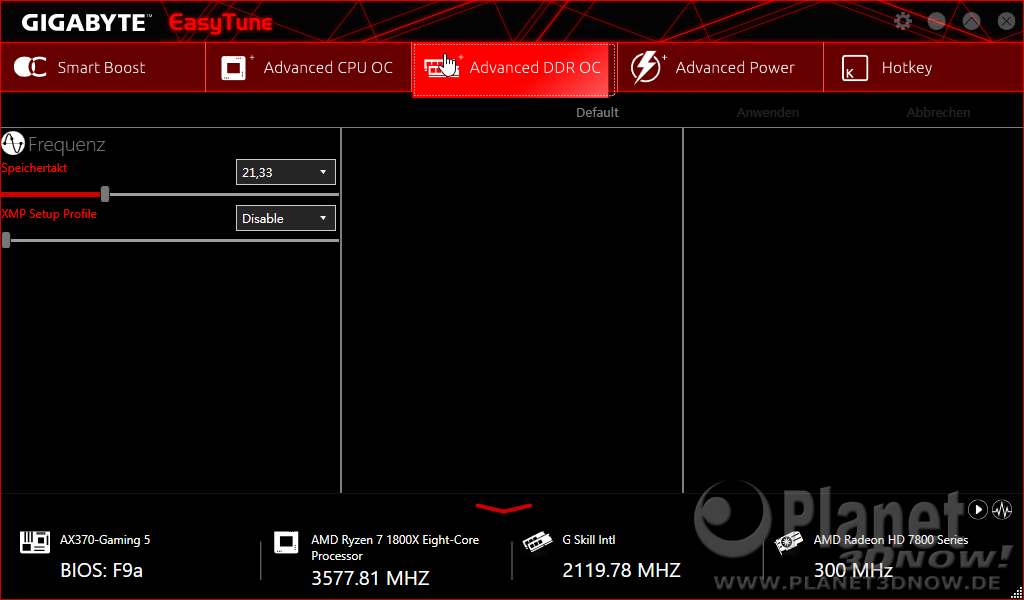Click the XMP Setup Profile slider handle
1024x600 pixels.
6,240
